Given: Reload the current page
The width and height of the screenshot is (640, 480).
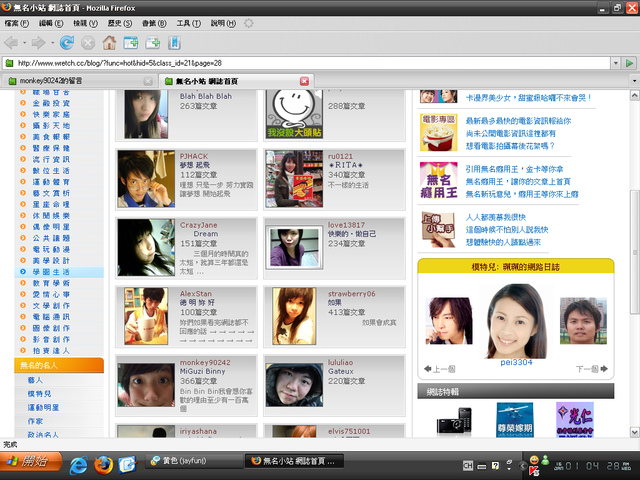Looking at the screenshot, I should (67, 42).
